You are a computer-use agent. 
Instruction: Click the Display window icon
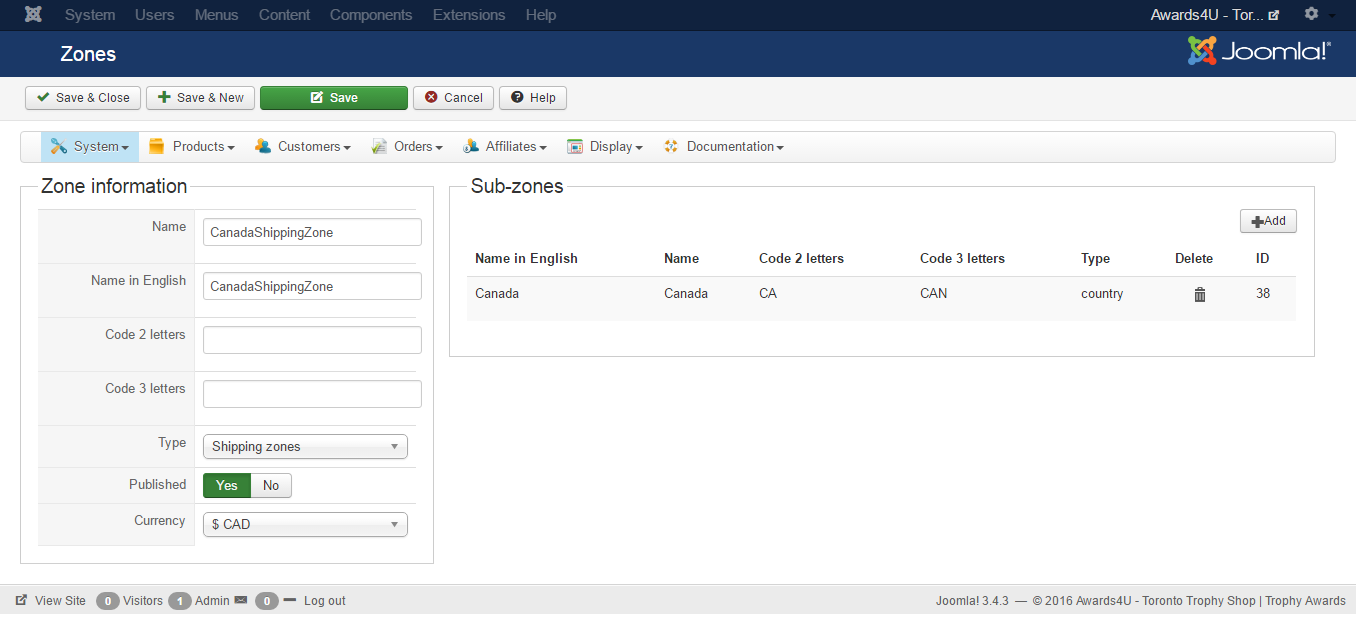(x=575, y=146)
